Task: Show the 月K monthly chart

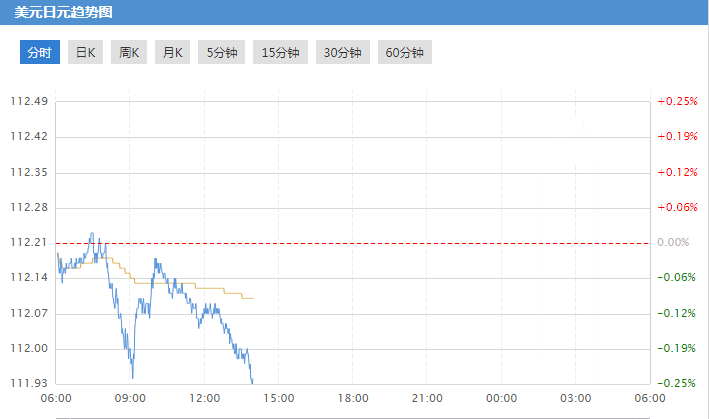Action: (x=172, y=53)
